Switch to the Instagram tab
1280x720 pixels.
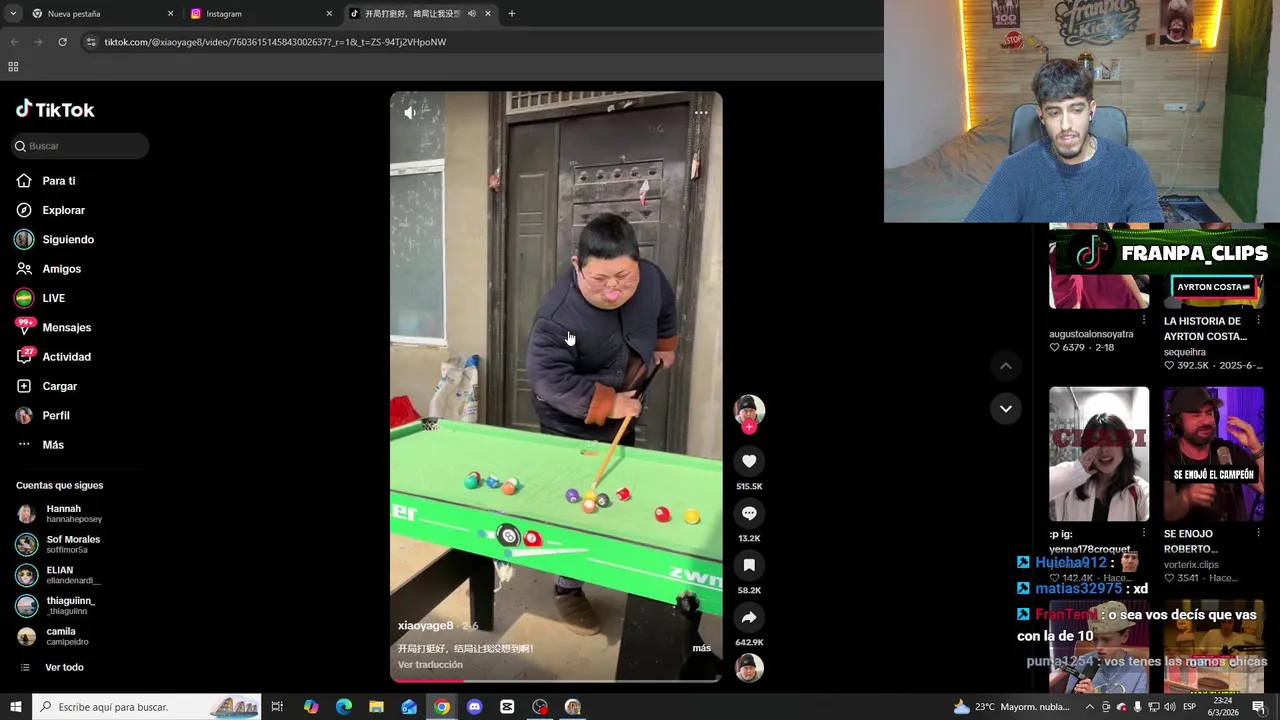(260, 14)
